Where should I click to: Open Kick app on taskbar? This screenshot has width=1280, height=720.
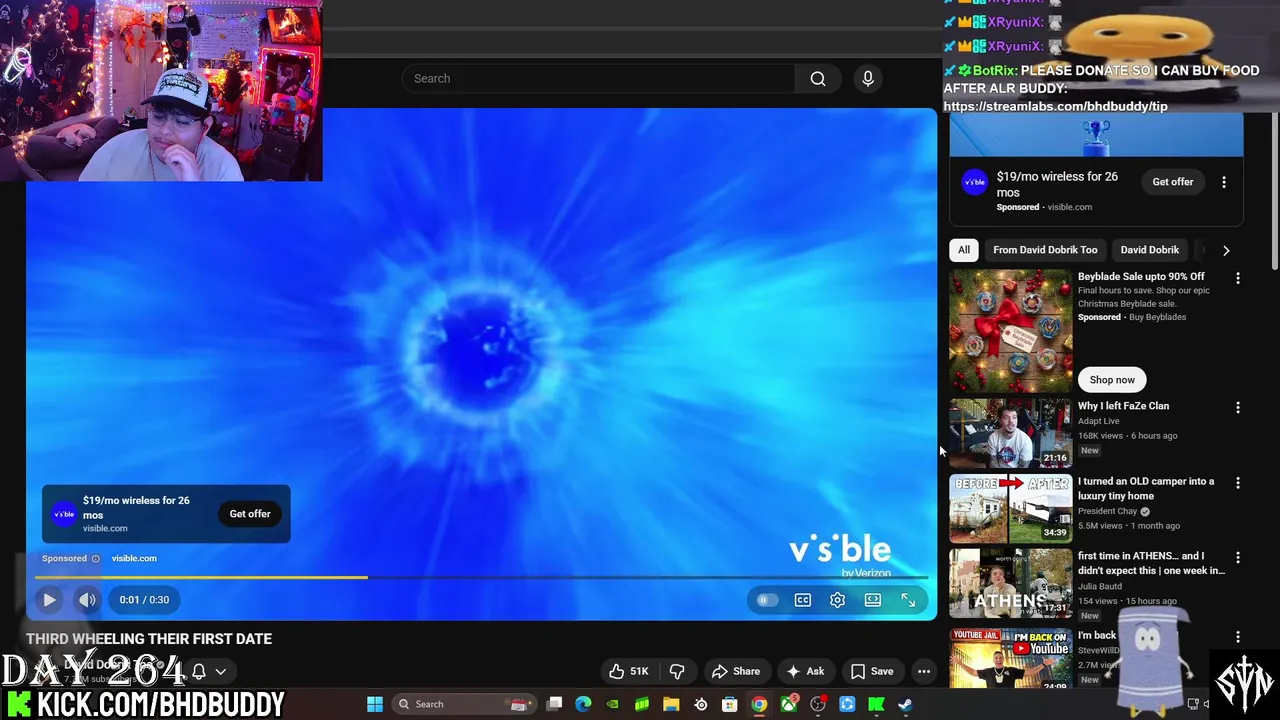[876, 704]
